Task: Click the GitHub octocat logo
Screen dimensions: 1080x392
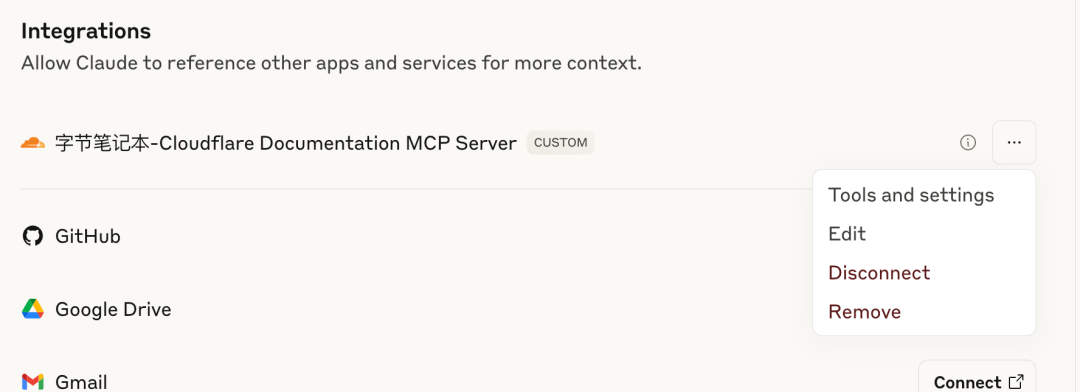Action: pyautogui.click(x=32, y=236)
